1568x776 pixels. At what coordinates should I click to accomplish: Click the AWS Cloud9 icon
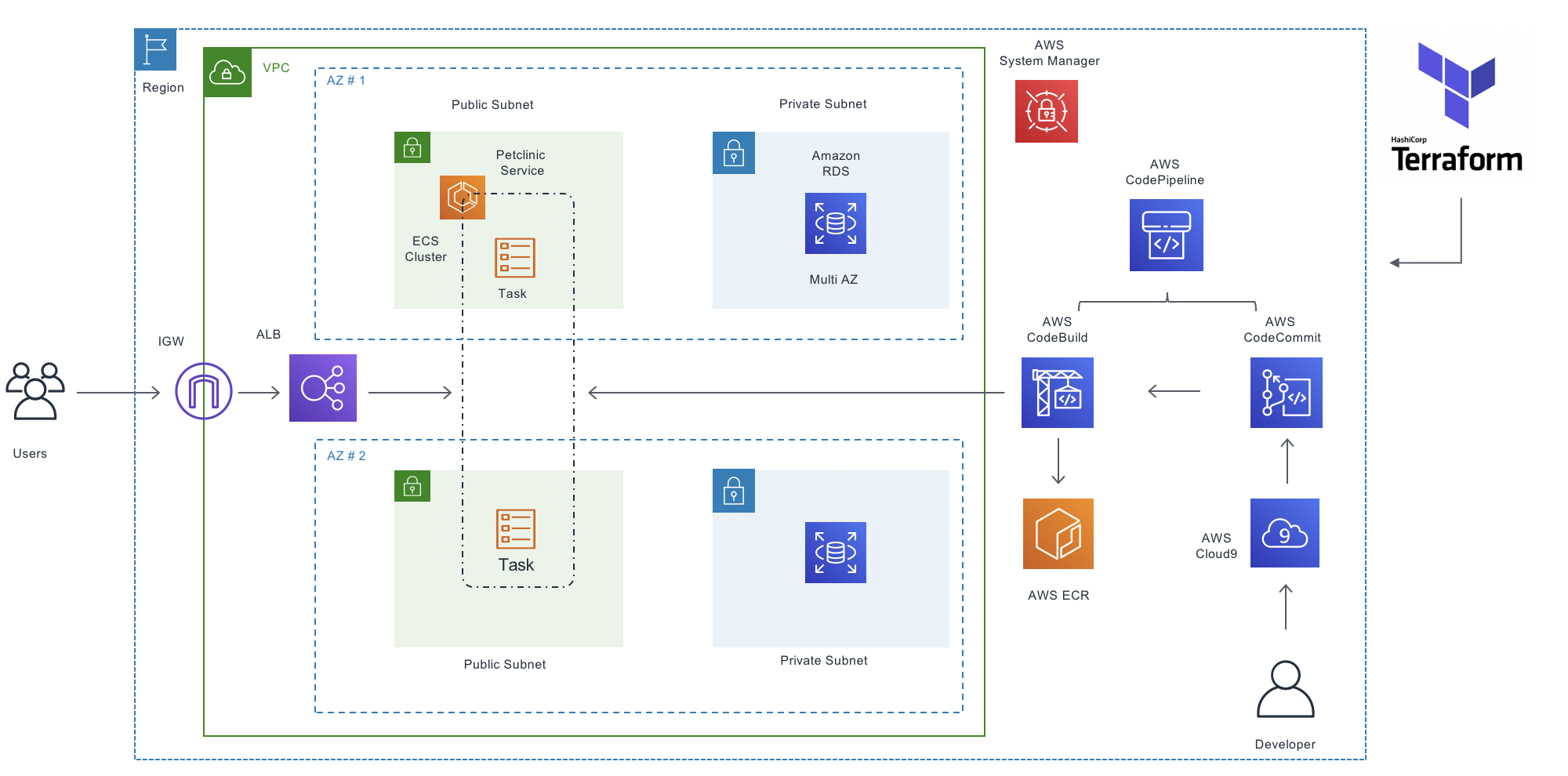[1284, 533]
